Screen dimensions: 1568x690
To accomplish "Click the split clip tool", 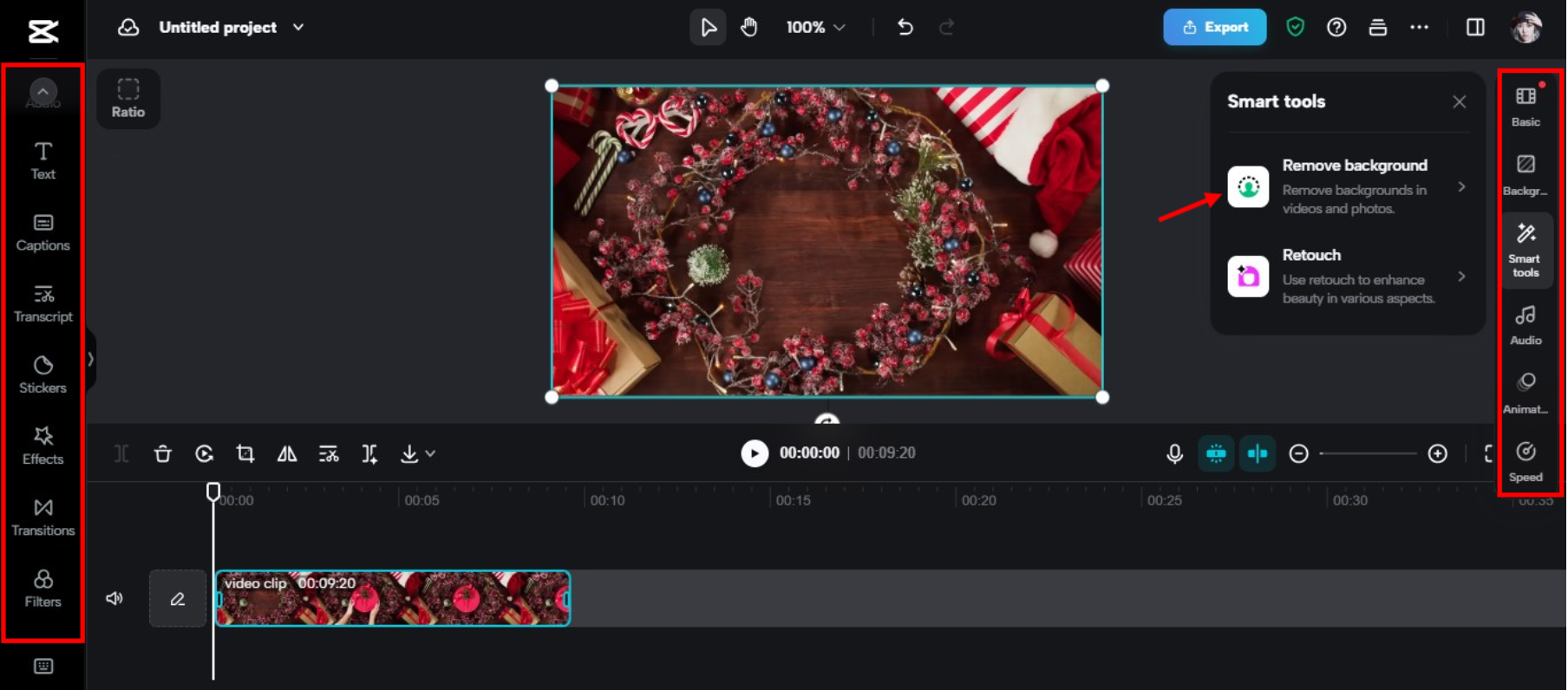I will [121, 453].
